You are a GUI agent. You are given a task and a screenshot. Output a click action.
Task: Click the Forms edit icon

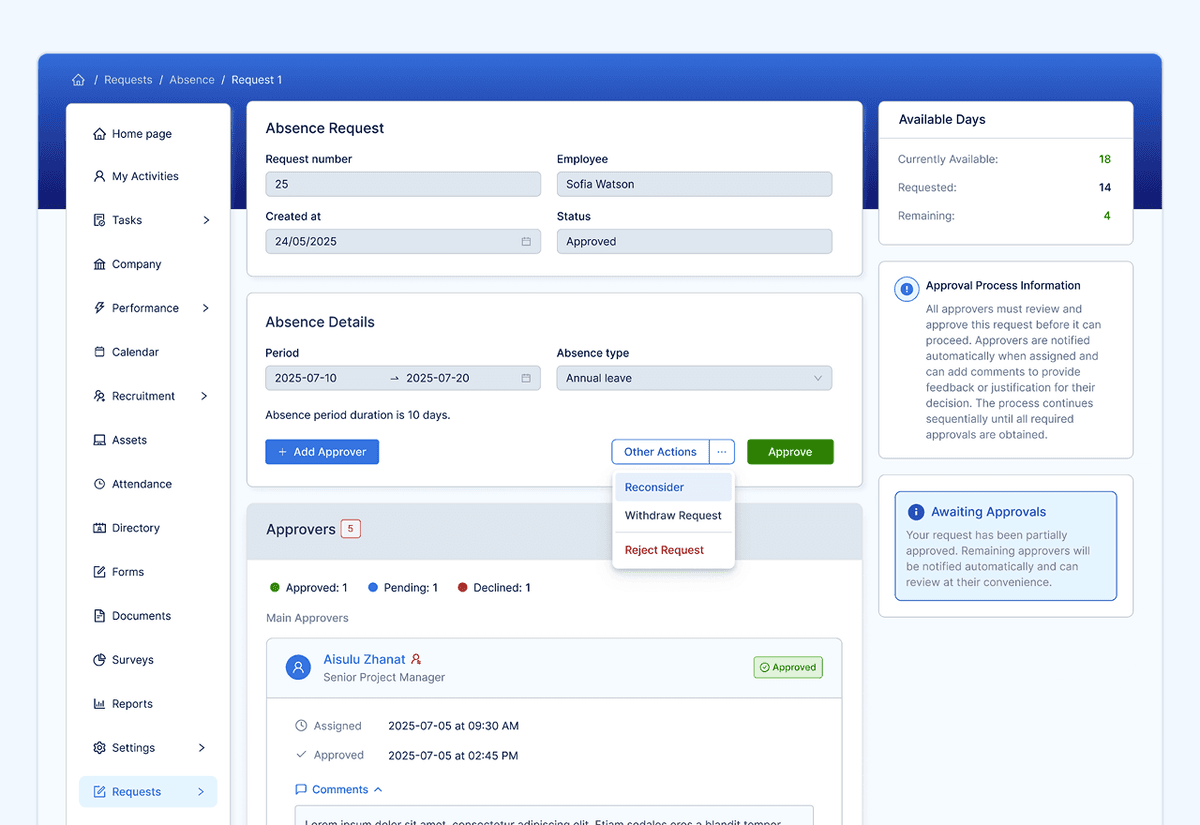tap(99, 572)
